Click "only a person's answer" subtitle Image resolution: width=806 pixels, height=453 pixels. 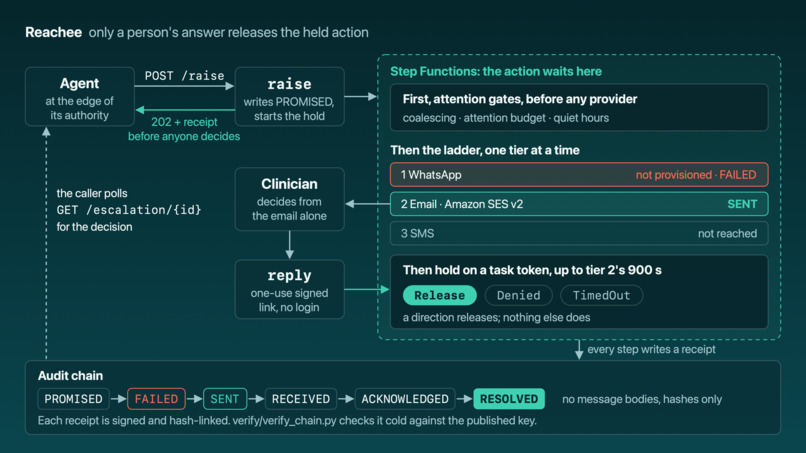pos(229,32)
